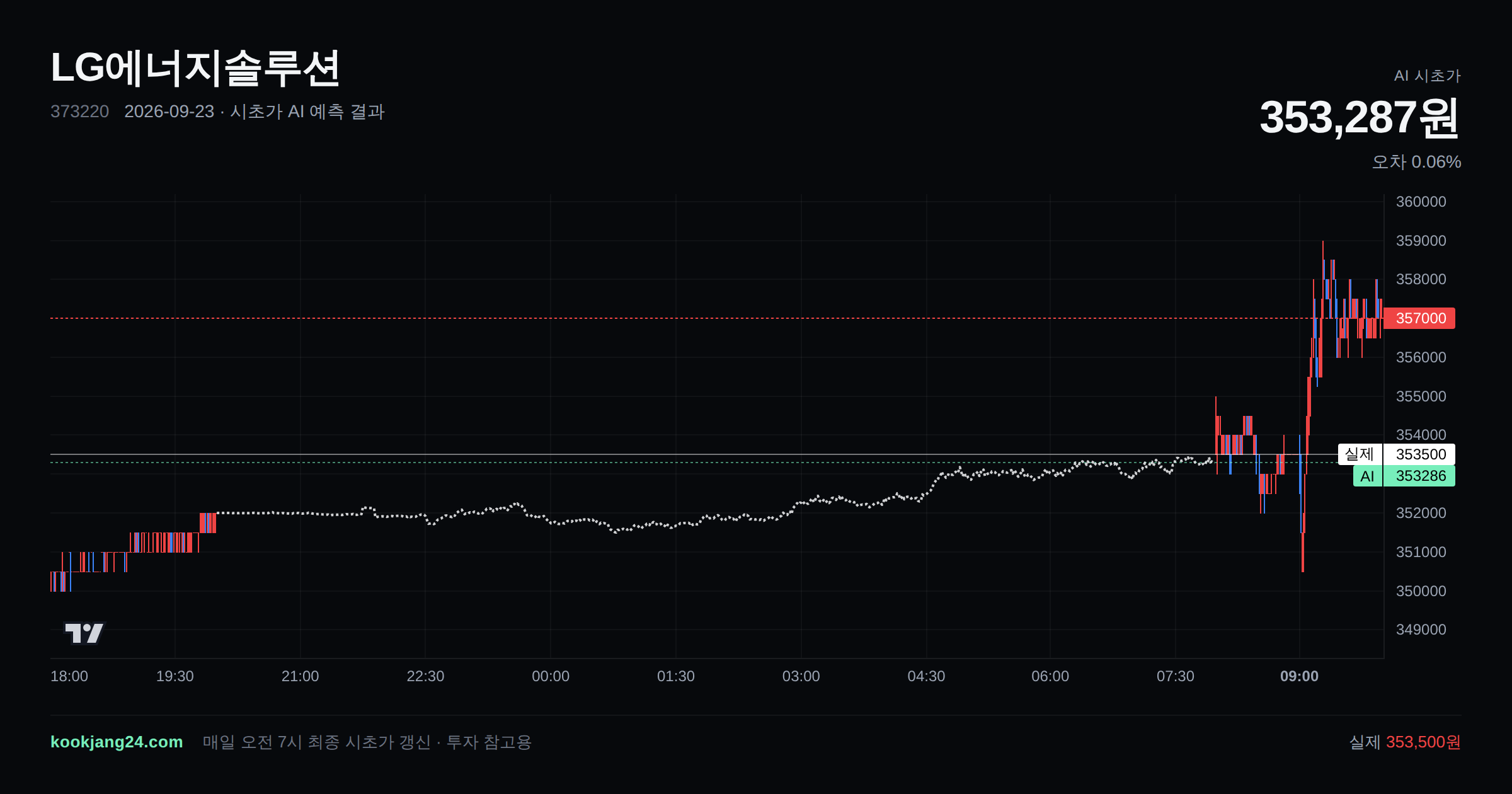
Task: Click the 359000 price axis label
Action: [x=1421, y=241]
